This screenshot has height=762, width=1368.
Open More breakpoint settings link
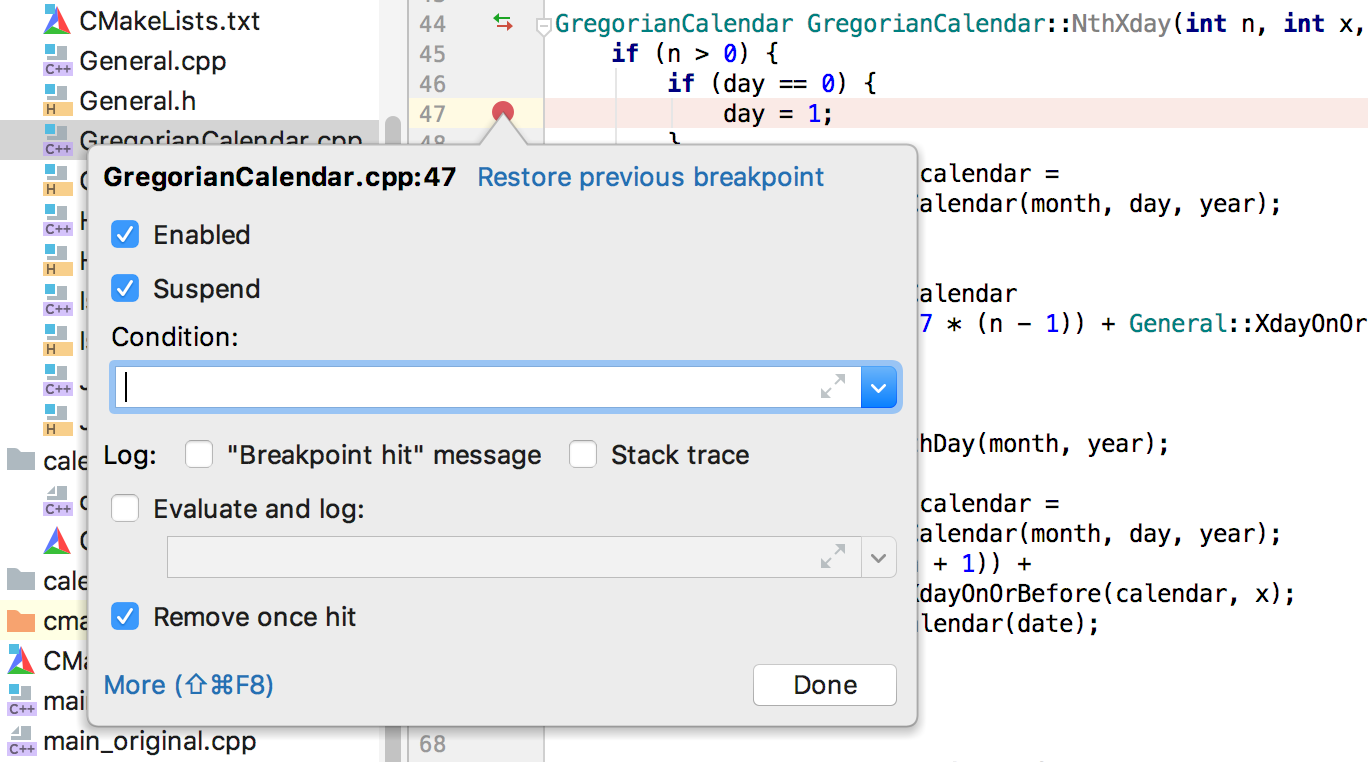pos(189,685)
